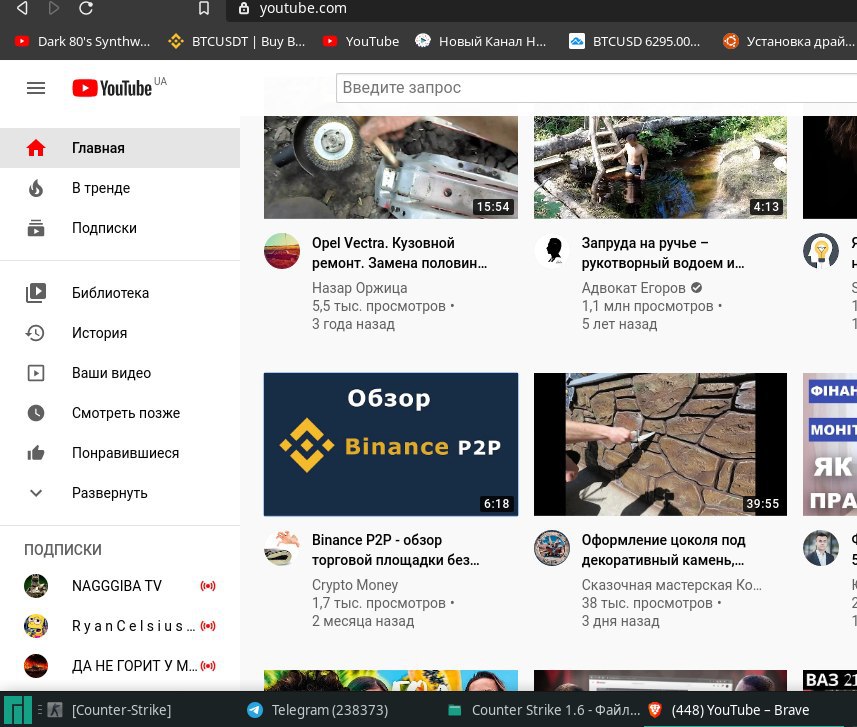Click channel name Адвокат Егоров
The height and width of the screenshot is (727, 857).
click(633, 288)
